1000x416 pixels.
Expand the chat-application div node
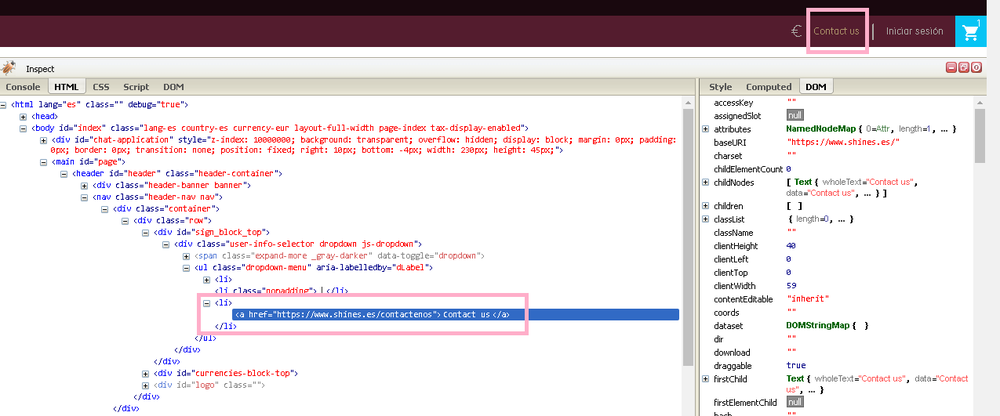tap(43, 140)
